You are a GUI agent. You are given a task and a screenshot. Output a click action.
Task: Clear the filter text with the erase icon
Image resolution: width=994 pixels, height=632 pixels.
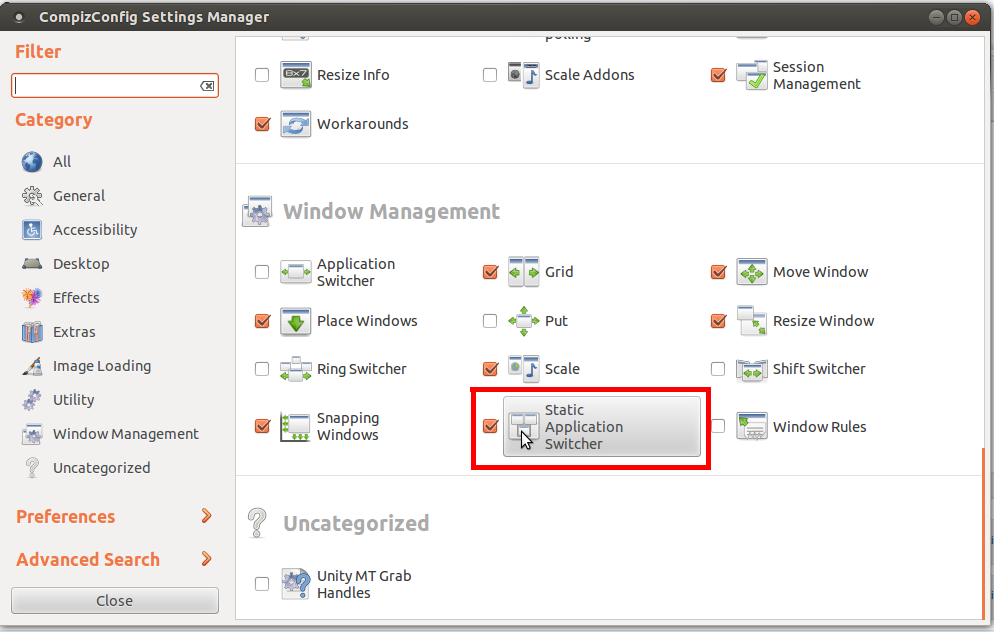tap(207, 86)
